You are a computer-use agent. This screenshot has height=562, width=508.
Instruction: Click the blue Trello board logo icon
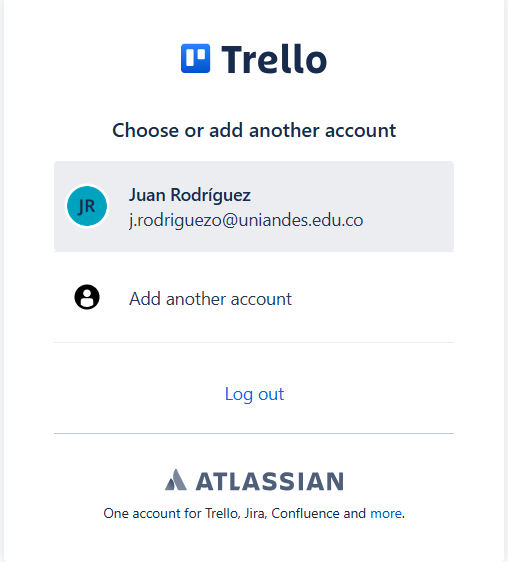[195, 58]
